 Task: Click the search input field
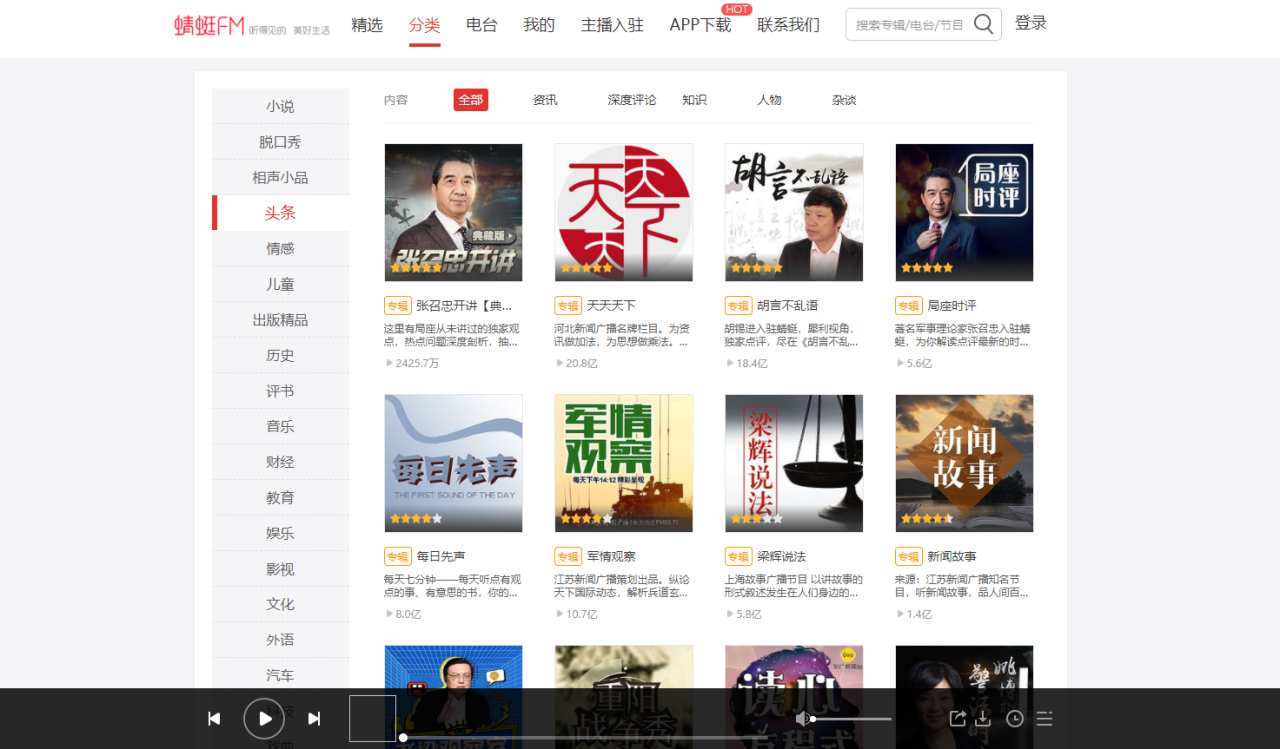pos(910,25)
